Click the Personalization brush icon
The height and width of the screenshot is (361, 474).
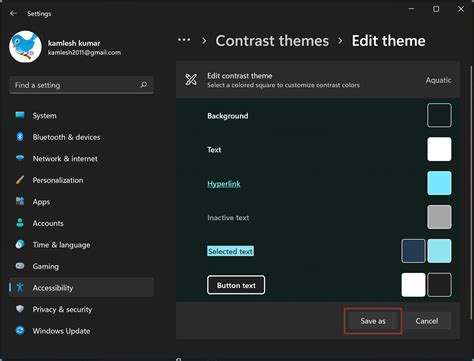click(x=20, y=180)
